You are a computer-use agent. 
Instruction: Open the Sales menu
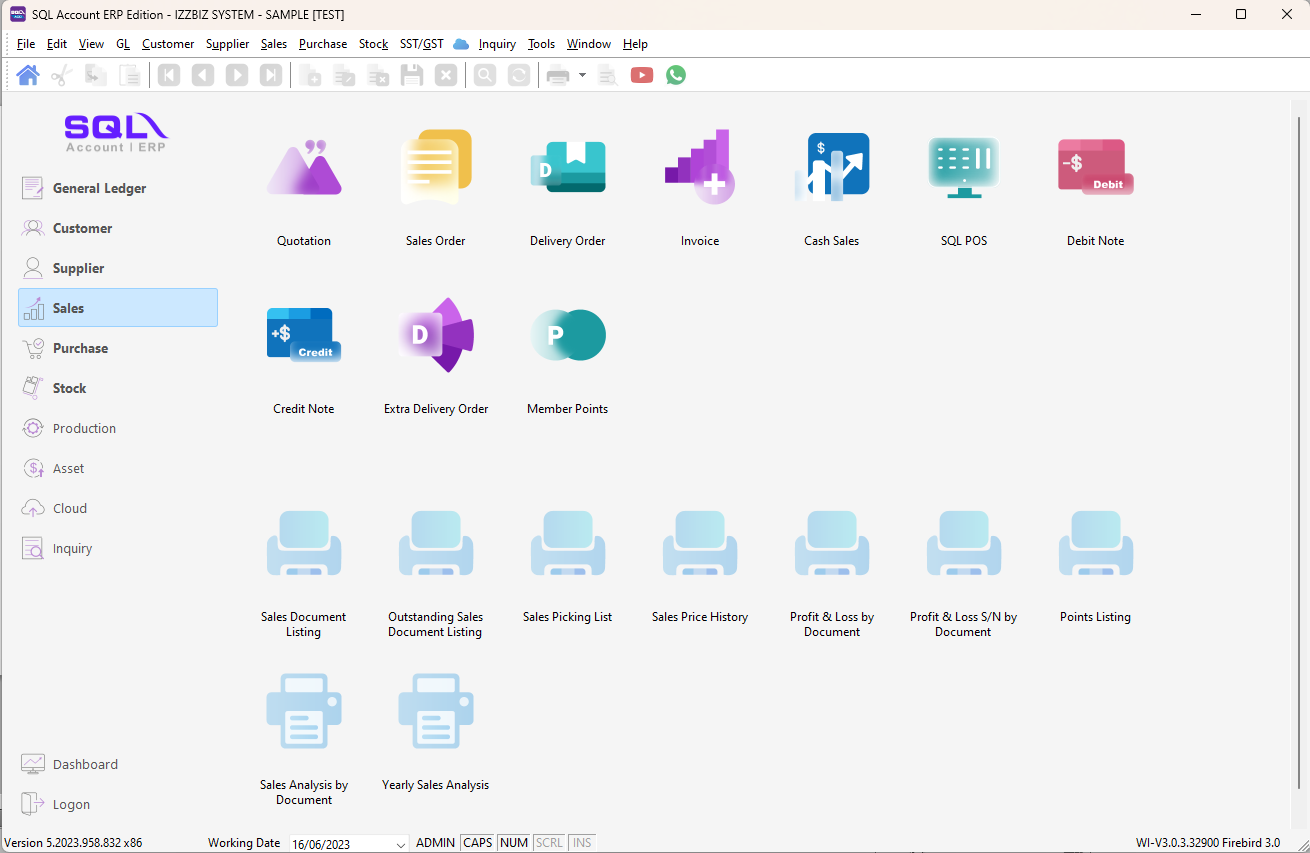[x=274, y=44]
